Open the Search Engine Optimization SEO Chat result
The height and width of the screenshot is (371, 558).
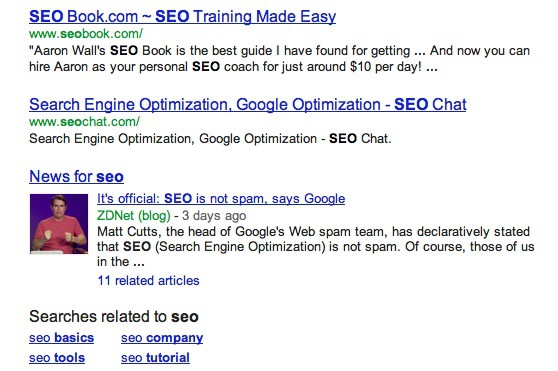(x=248, y=105)
